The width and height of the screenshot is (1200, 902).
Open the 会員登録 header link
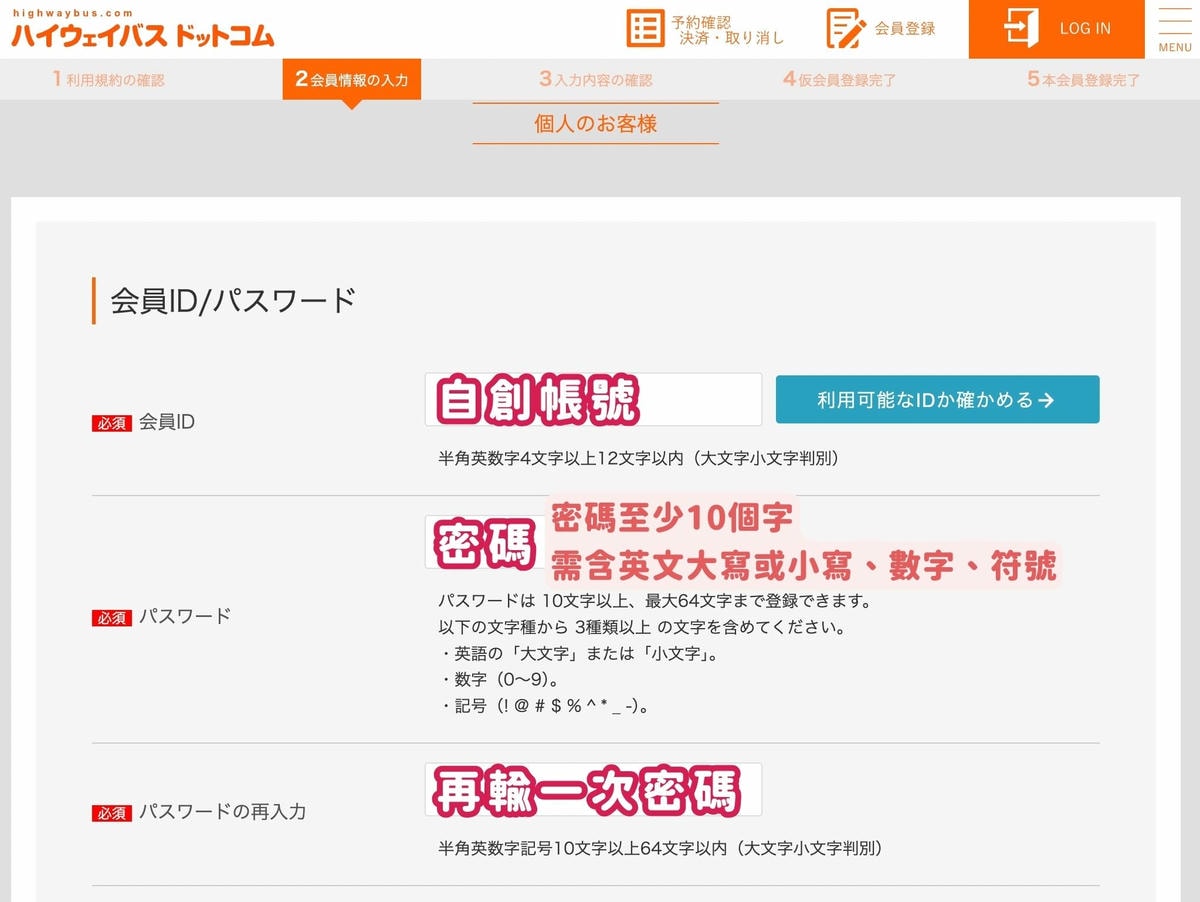(881, 29)
